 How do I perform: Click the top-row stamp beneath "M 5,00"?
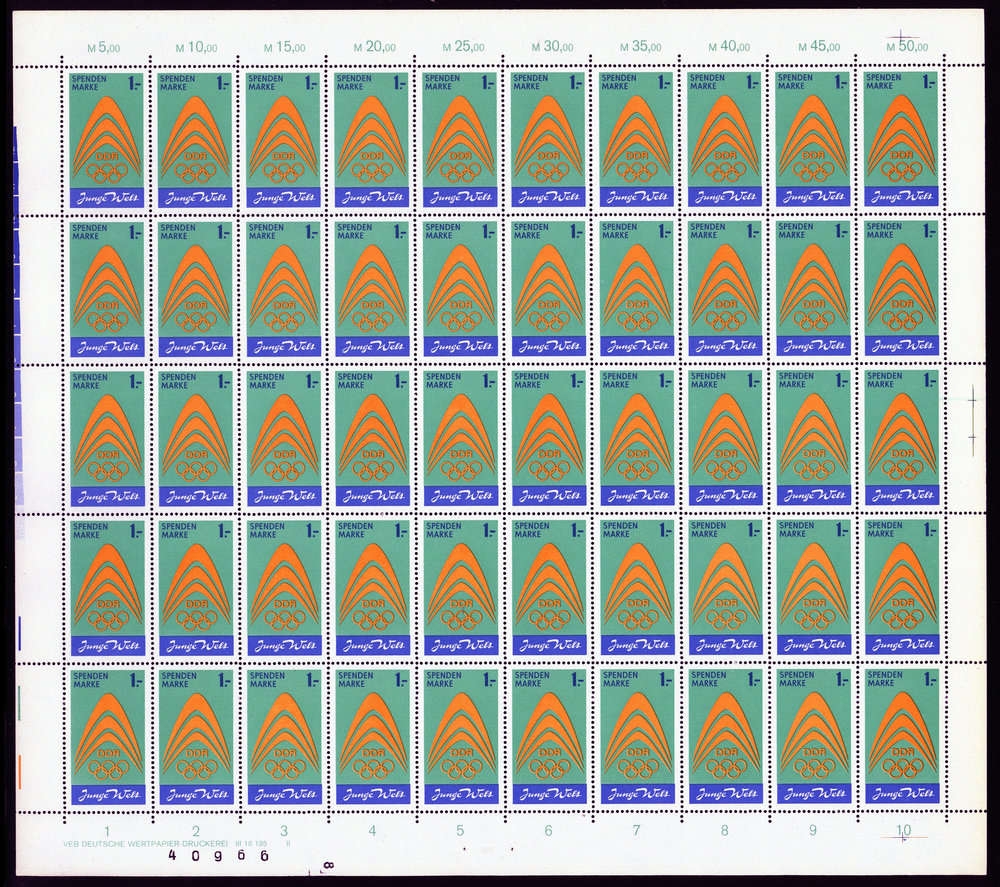point(107,140)
